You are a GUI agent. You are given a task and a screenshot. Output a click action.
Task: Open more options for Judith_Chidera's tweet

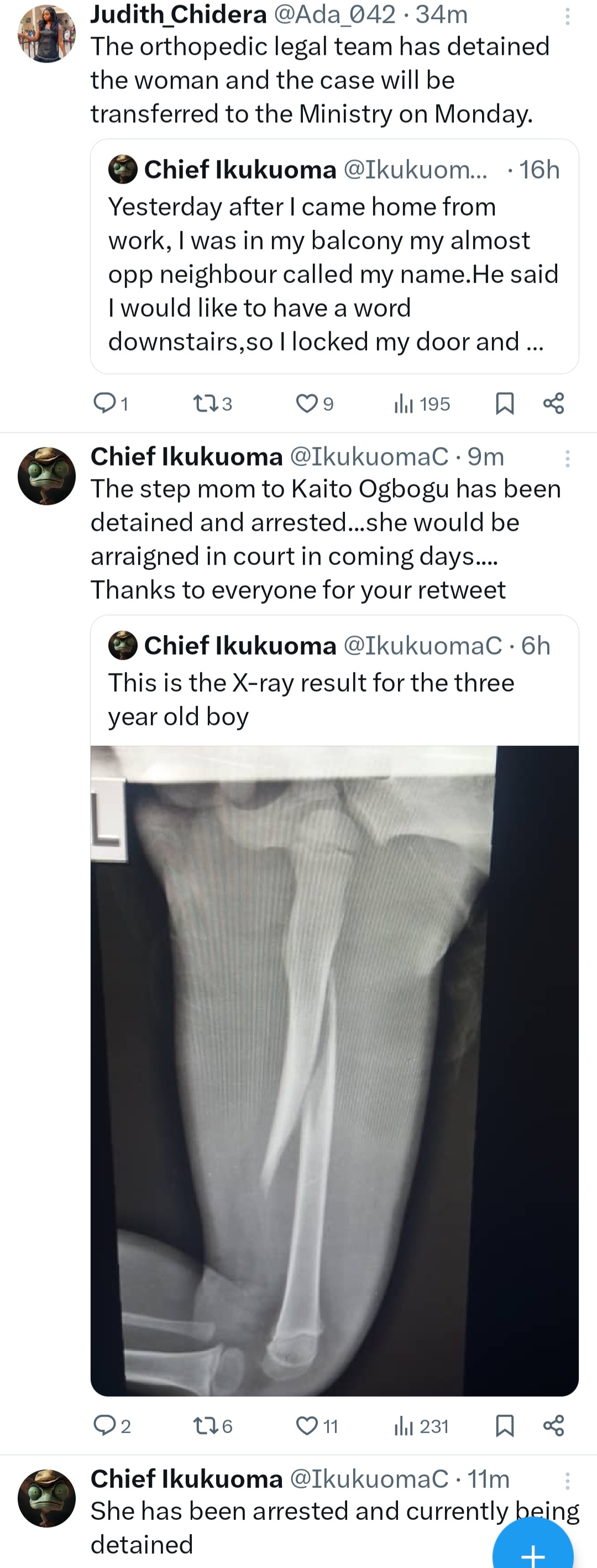(567, 17)
